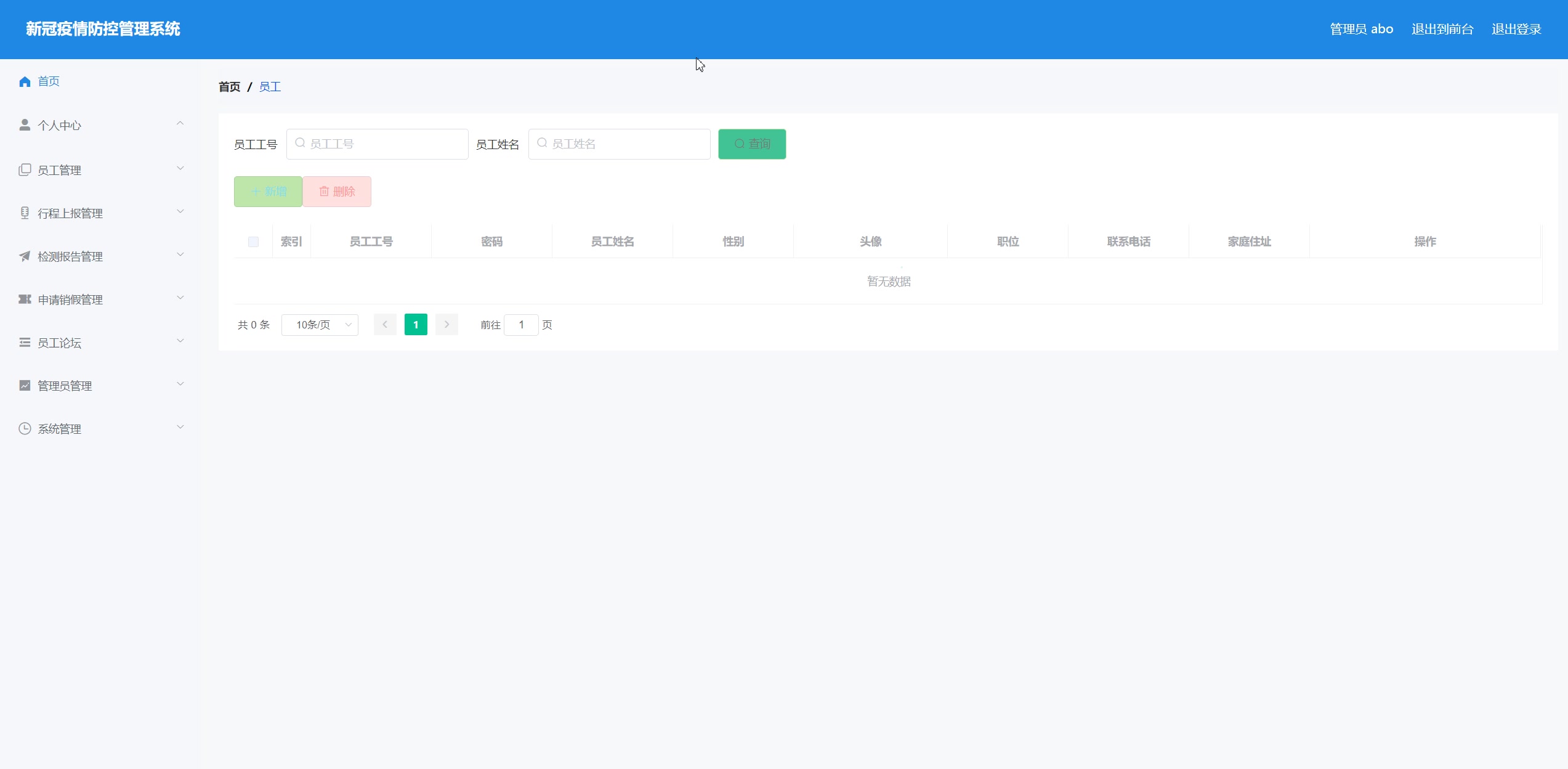Click the chart icon beside 管理员管理
This screenshot has height=769, width=1568.
click(x=25, y=386)
